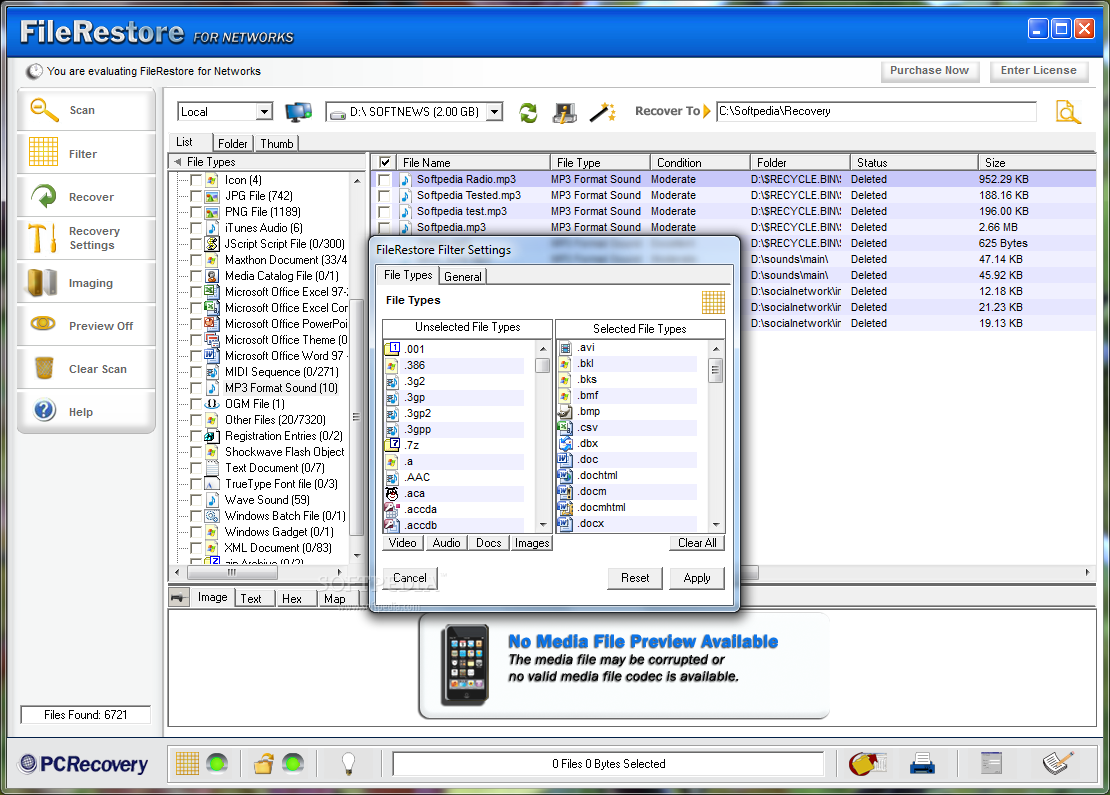Open the Imaging tool
The height and width of the screenshot is (795, 1110).
pos(86,282)
